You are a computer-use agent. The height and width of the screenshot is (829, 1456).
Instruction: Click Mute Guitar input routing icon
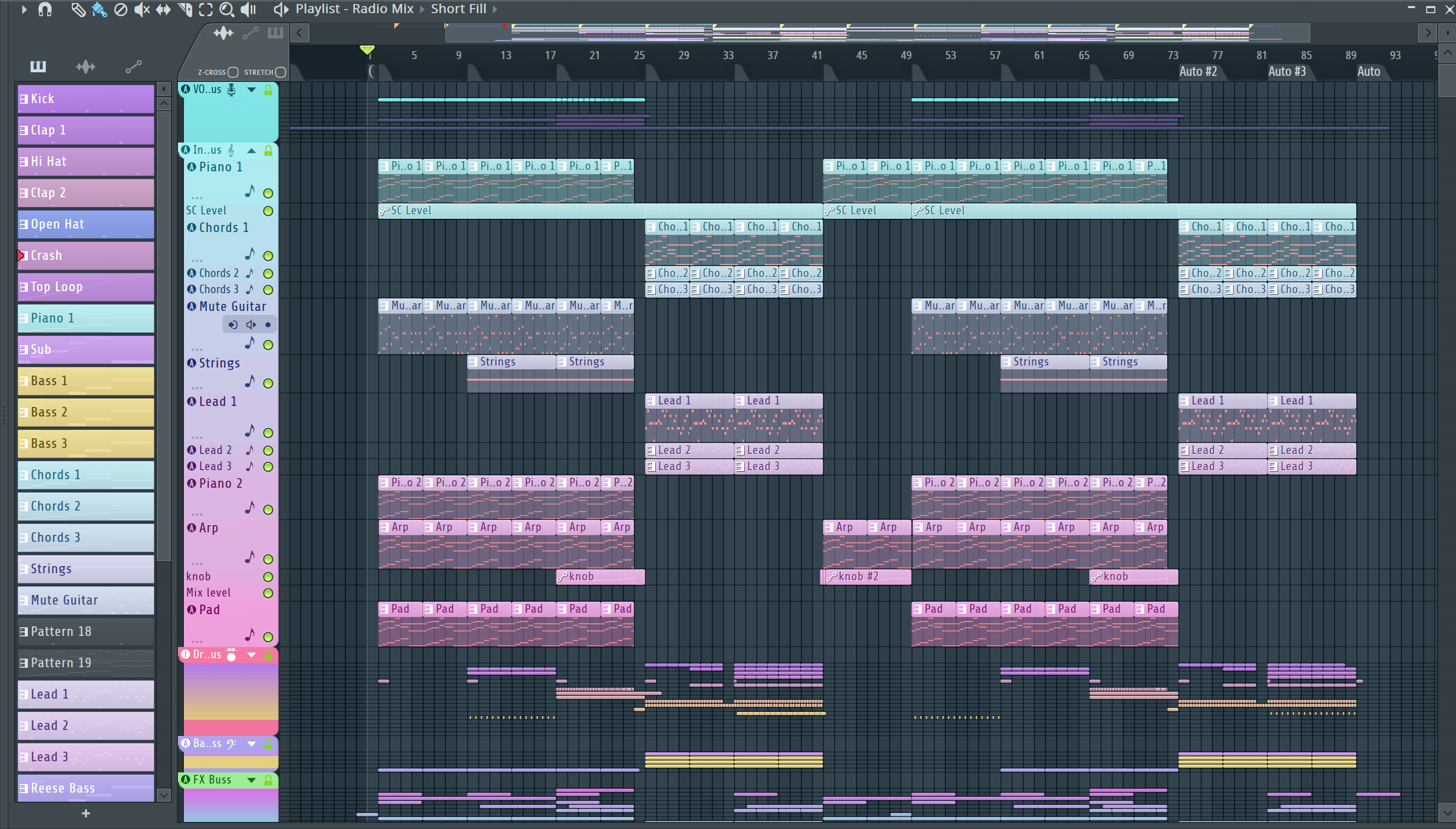233,325
